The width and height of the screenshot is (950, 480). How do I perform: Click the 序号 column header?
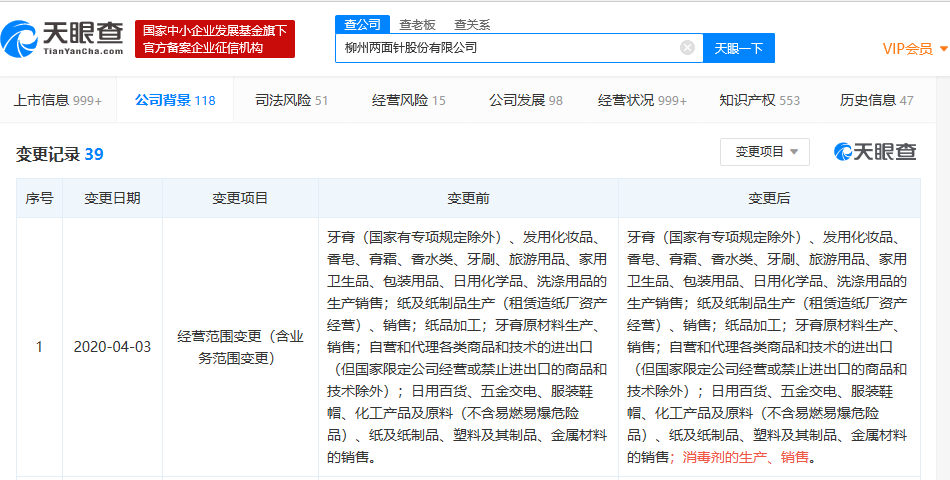pos(39,198)
